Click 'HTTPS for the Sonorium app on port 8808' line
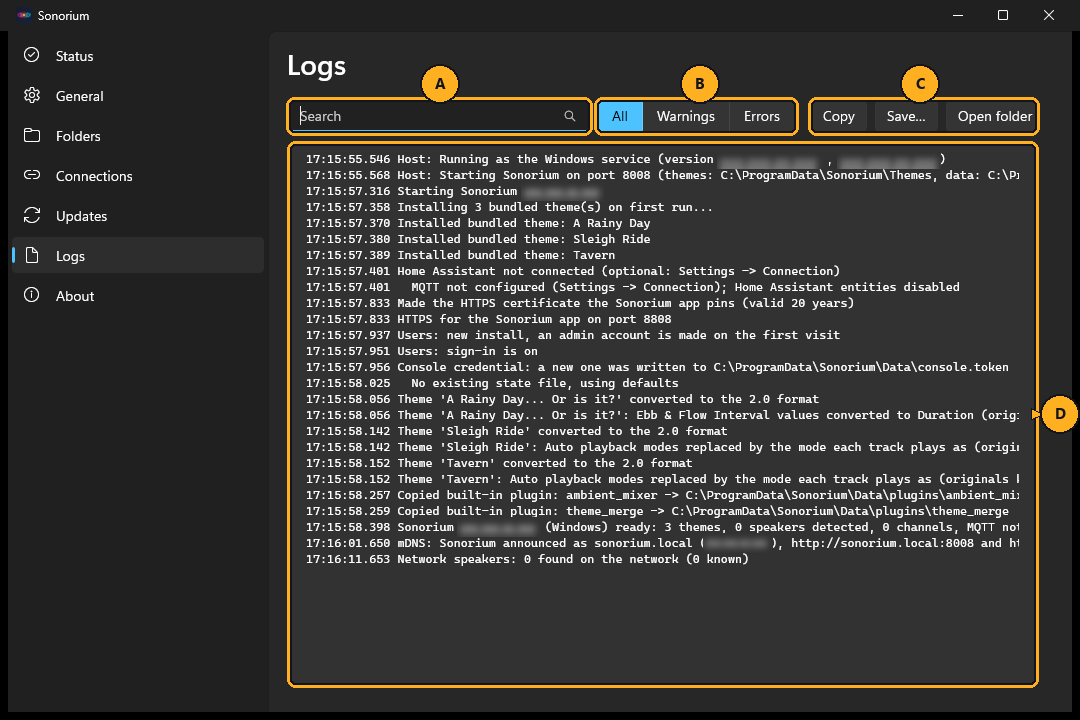1080x720 pixels. (488, 319)
